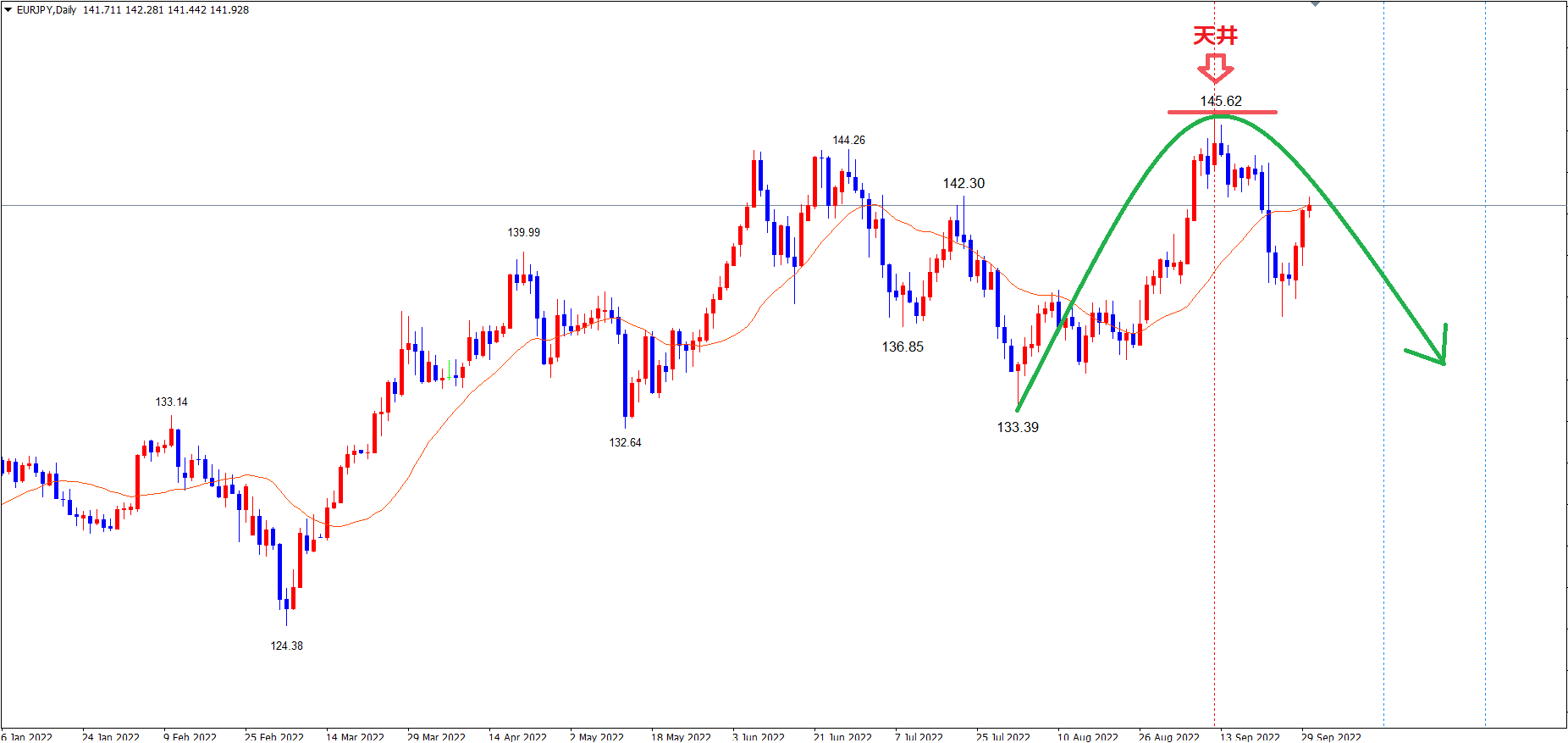Click the EURJPY,Daily symbol title text
The width and height of the screenshot is (1568, 743).
(x=47, y=10)
